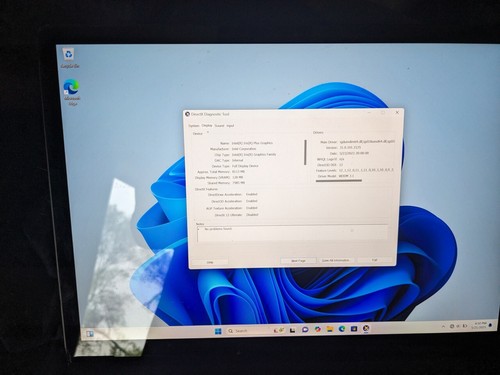The height and width of the screenshot is (375, 500).
Task: Click the Shared Memory value
Action: coord(238,183)
